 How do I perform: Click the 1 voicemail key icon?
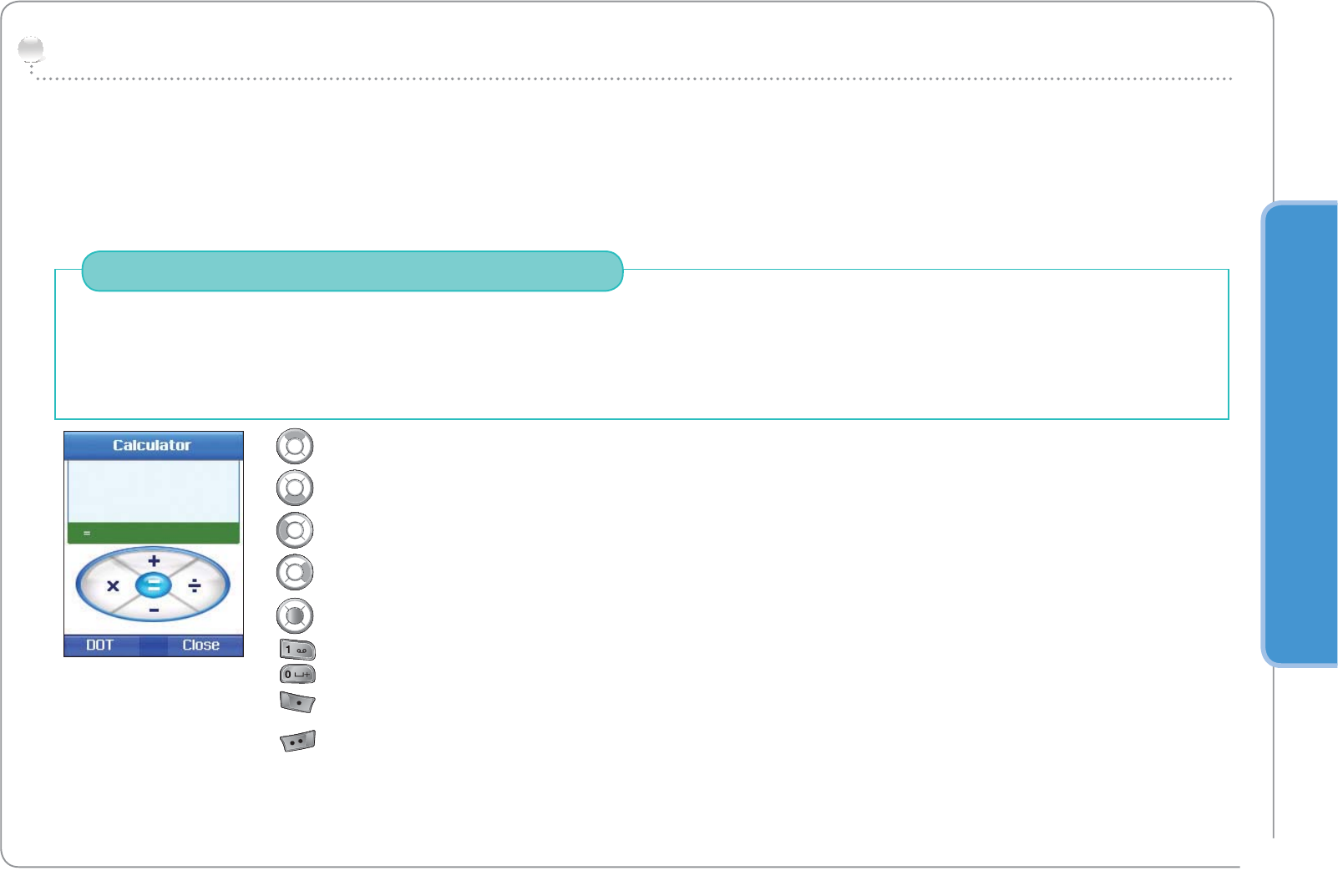tap(297, 650)
